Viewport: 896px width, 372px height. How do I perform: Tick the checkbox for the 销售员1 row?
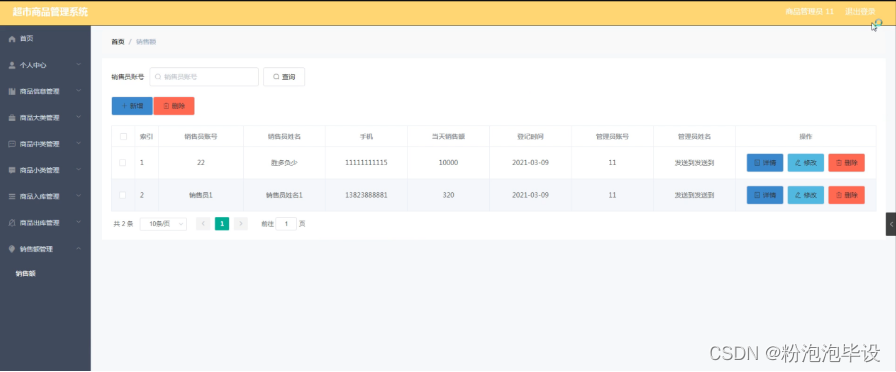pos(123,195)
